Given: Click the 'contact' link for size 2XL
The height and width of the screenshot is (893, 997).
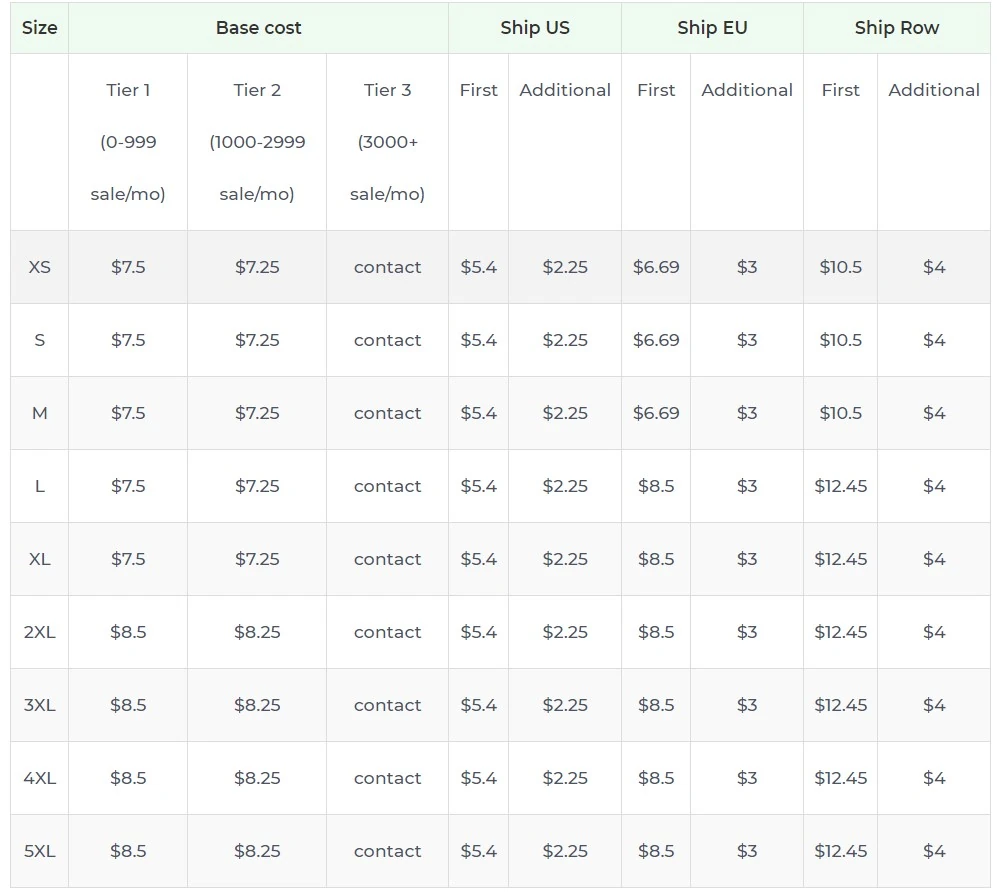Looking at the screenshot, I should [x=387, y=632].
